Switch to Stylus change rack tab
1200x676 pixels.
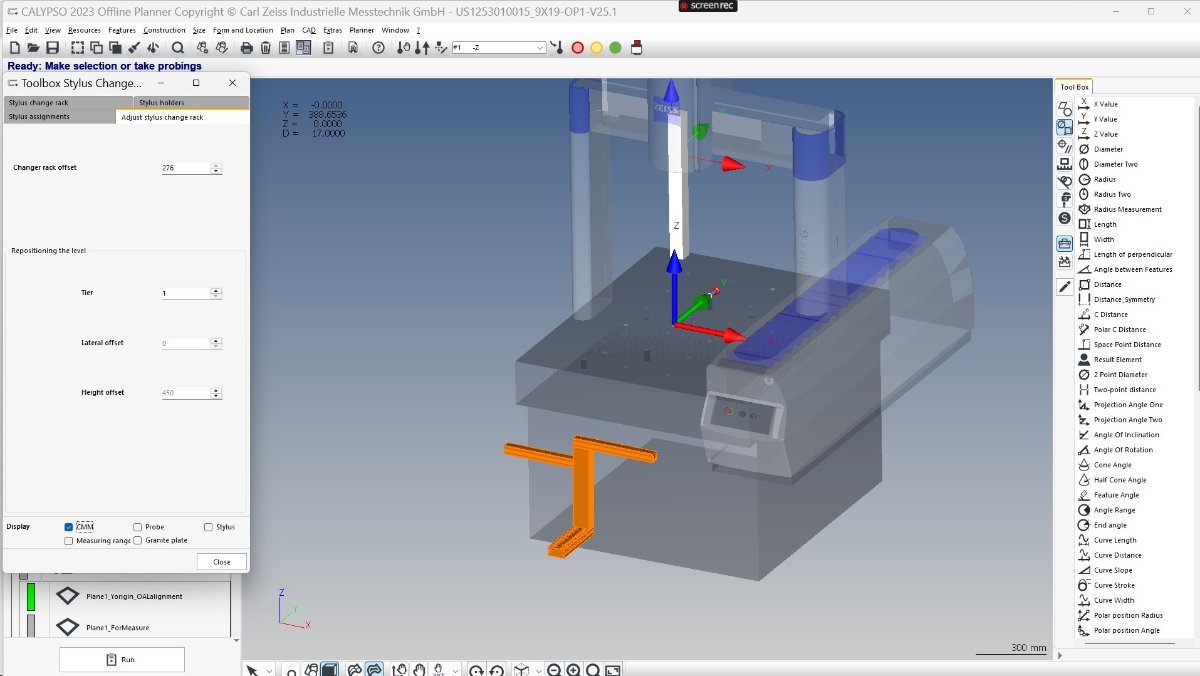pyautogui.click(x=67, y=102)
